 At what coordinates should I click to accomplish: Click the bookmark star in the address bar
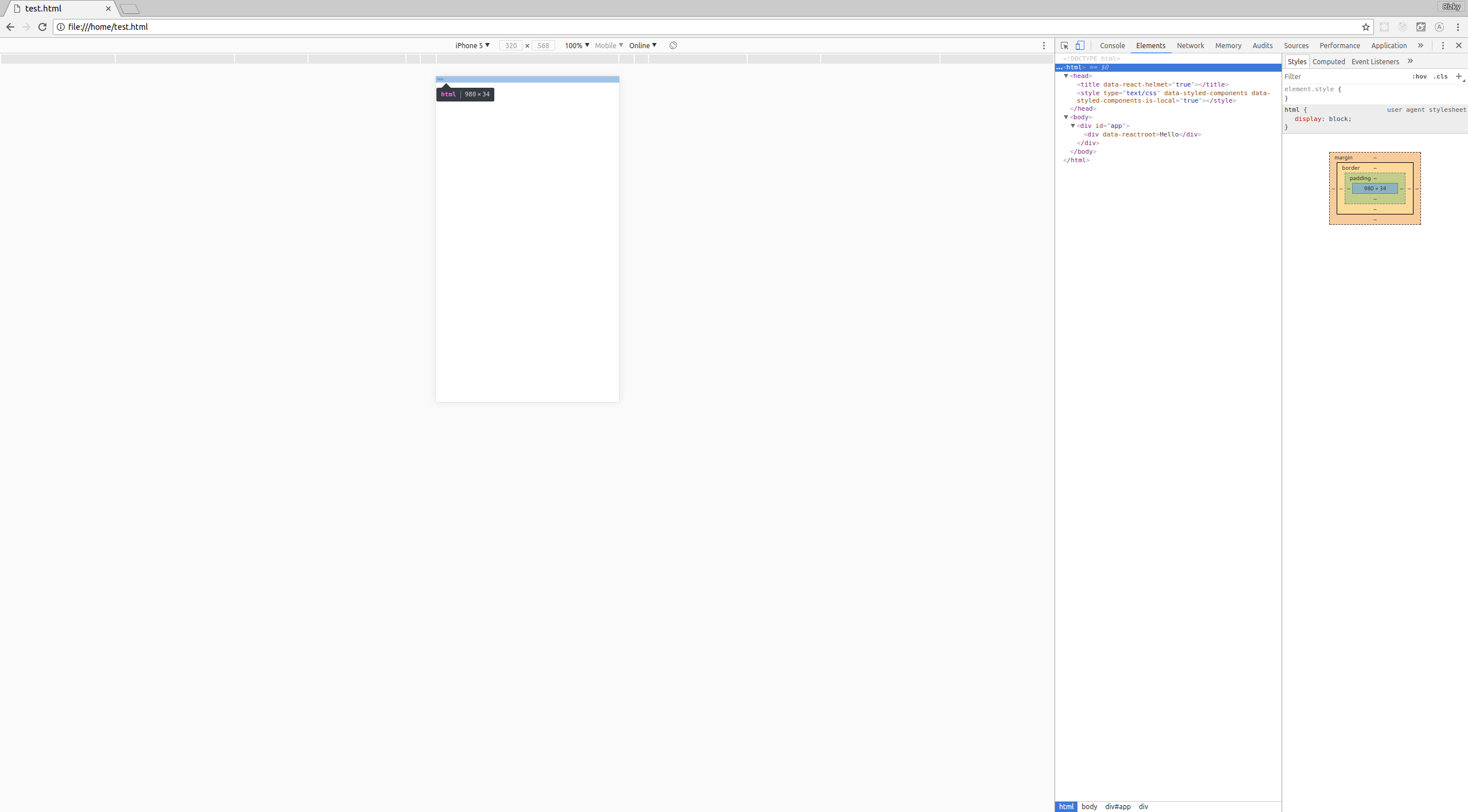click(1365, 27)
